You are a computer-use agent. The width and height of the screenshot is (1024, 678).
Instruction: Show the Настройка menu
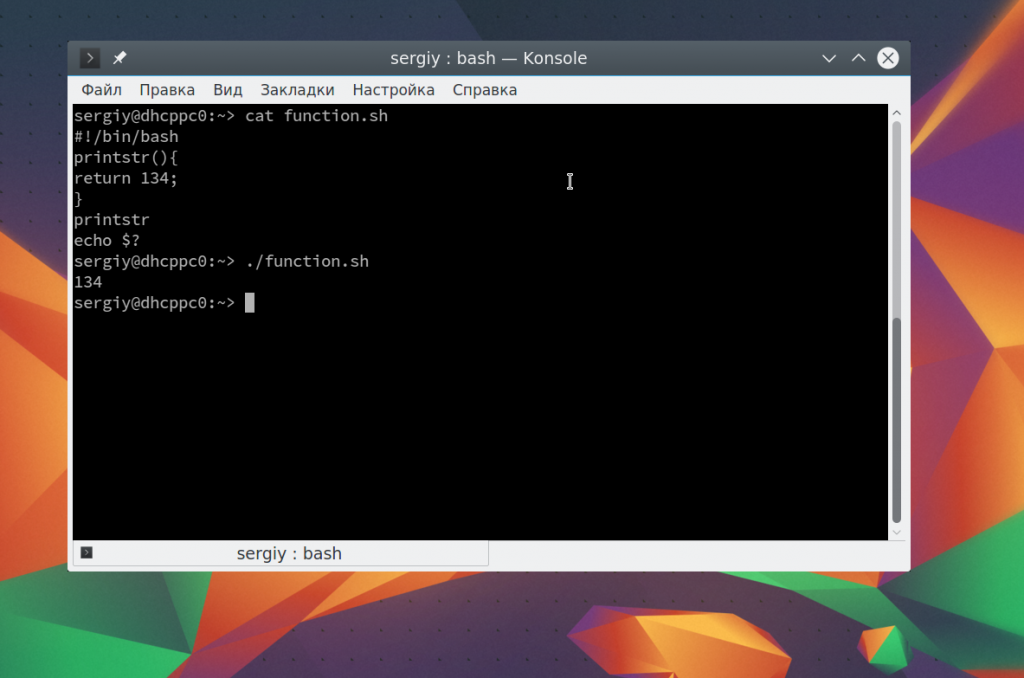393,90
